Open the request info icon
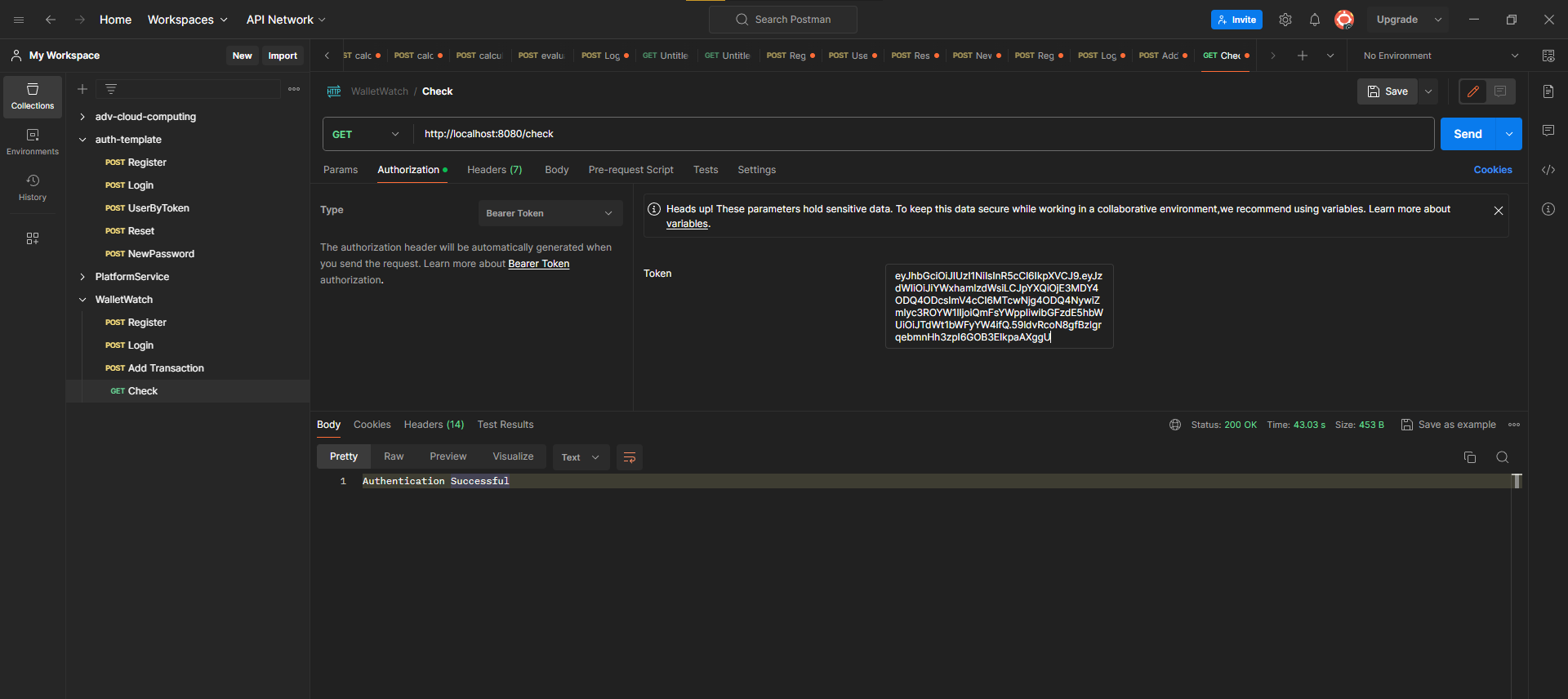Screen dimensions: 1568x699 click(x=1548, y=209)
